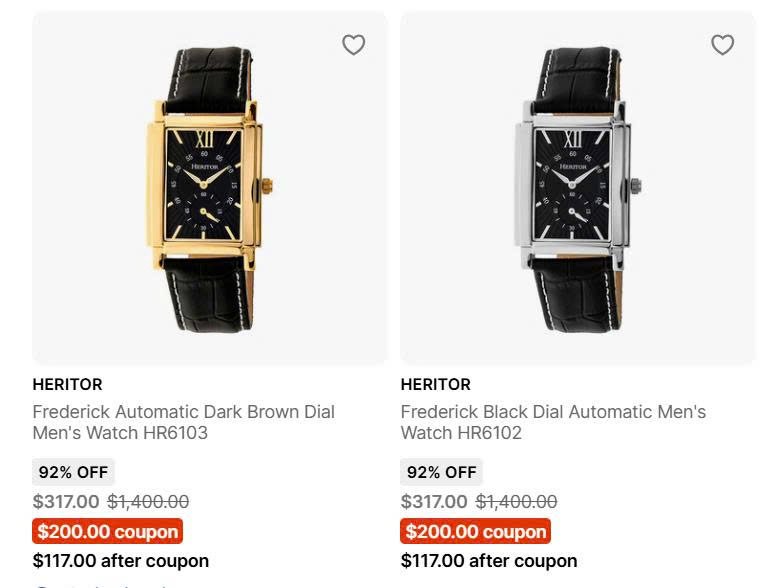Click $117.00 after coupon under HR6102
The image size is (762, 588).
pyautogui.click(x=489, y=560)
